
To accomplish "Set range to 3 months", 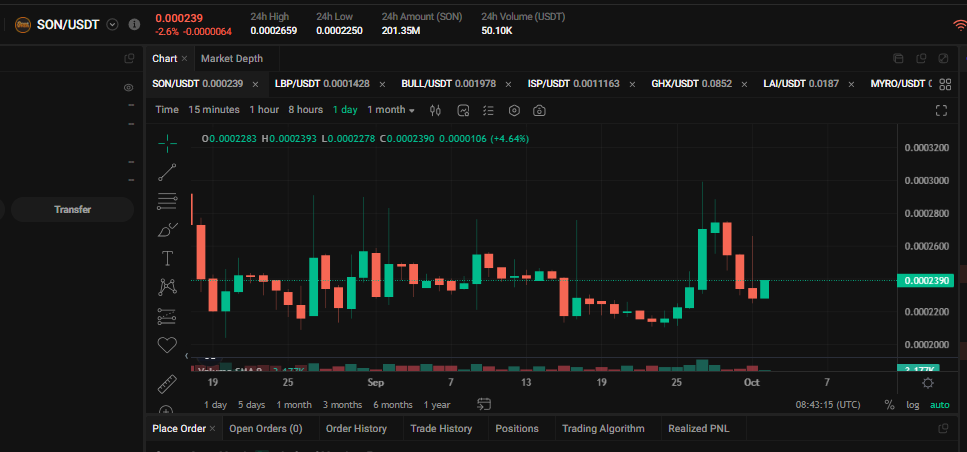I will click(x=342, y=405).
